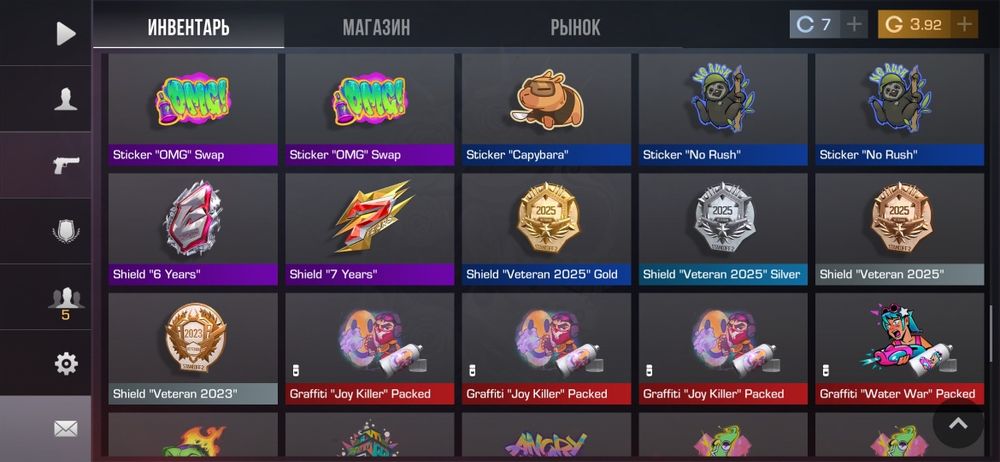Open the РЫНОК tab
The image size is (1000, 462).
[x=575, y=27]
